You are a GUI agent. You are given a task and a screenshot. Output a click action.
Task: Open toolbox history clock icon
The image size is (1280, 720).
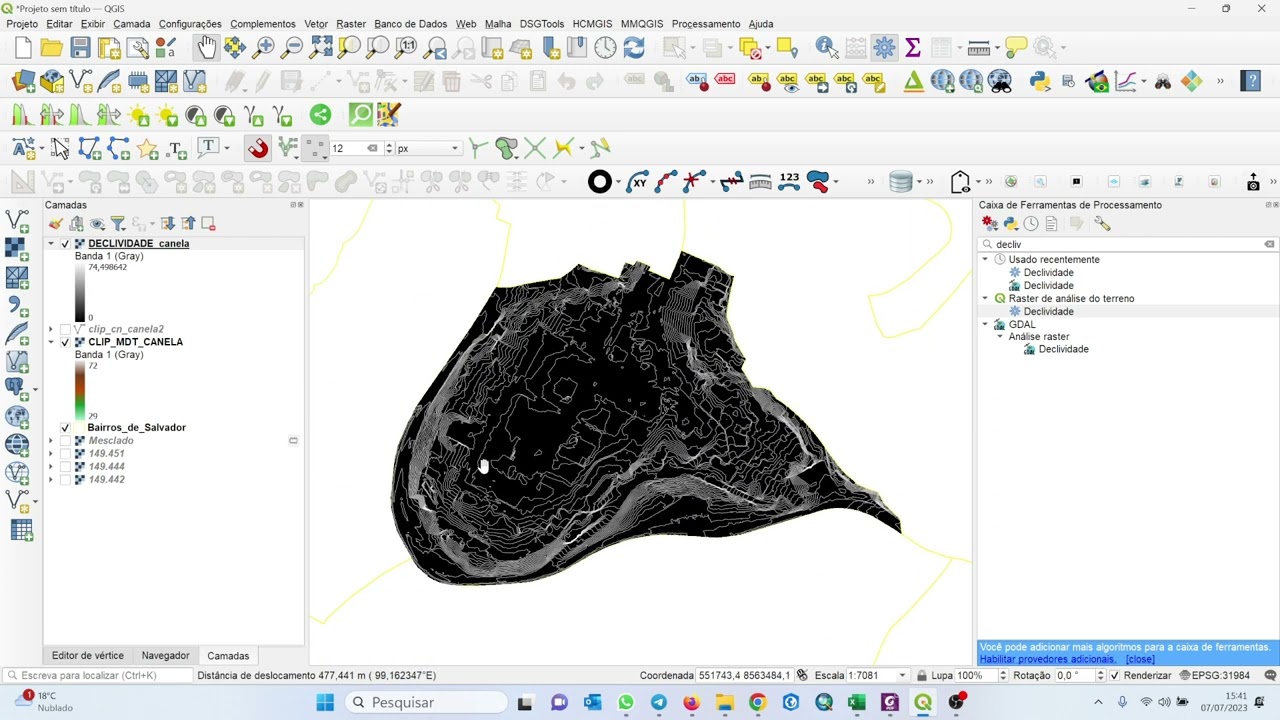click(1031, 224)
